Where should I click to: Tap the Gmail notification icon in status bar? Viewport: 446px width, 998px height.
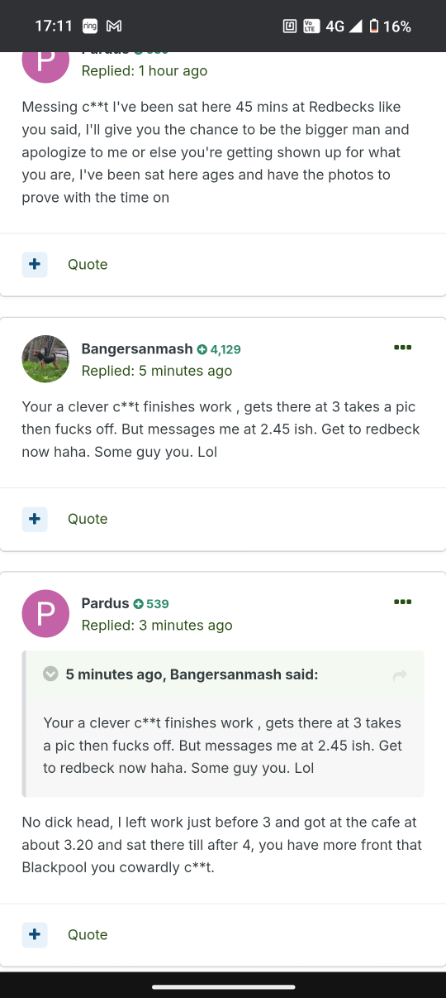(114, 26)
